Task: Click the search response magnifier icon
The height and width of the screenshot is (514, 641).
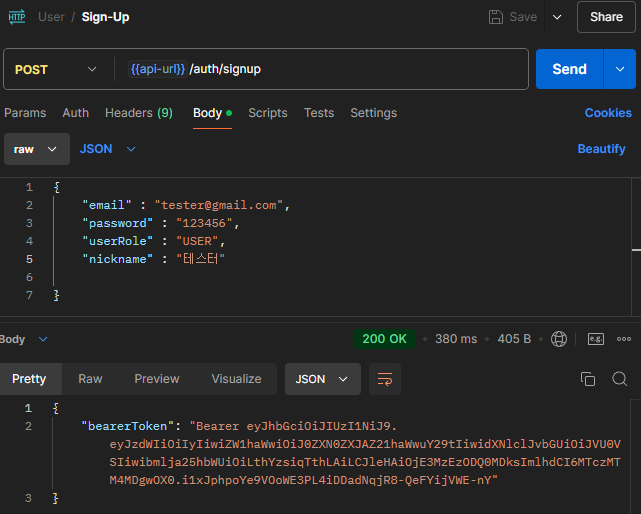Action: [620, 379]
